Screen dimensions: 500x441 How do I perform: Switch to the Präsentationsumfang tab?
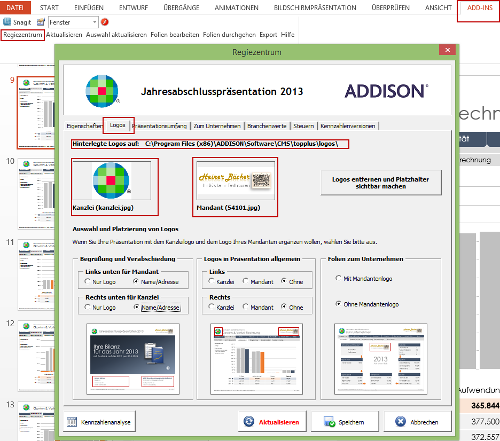(x=160, y=126)
